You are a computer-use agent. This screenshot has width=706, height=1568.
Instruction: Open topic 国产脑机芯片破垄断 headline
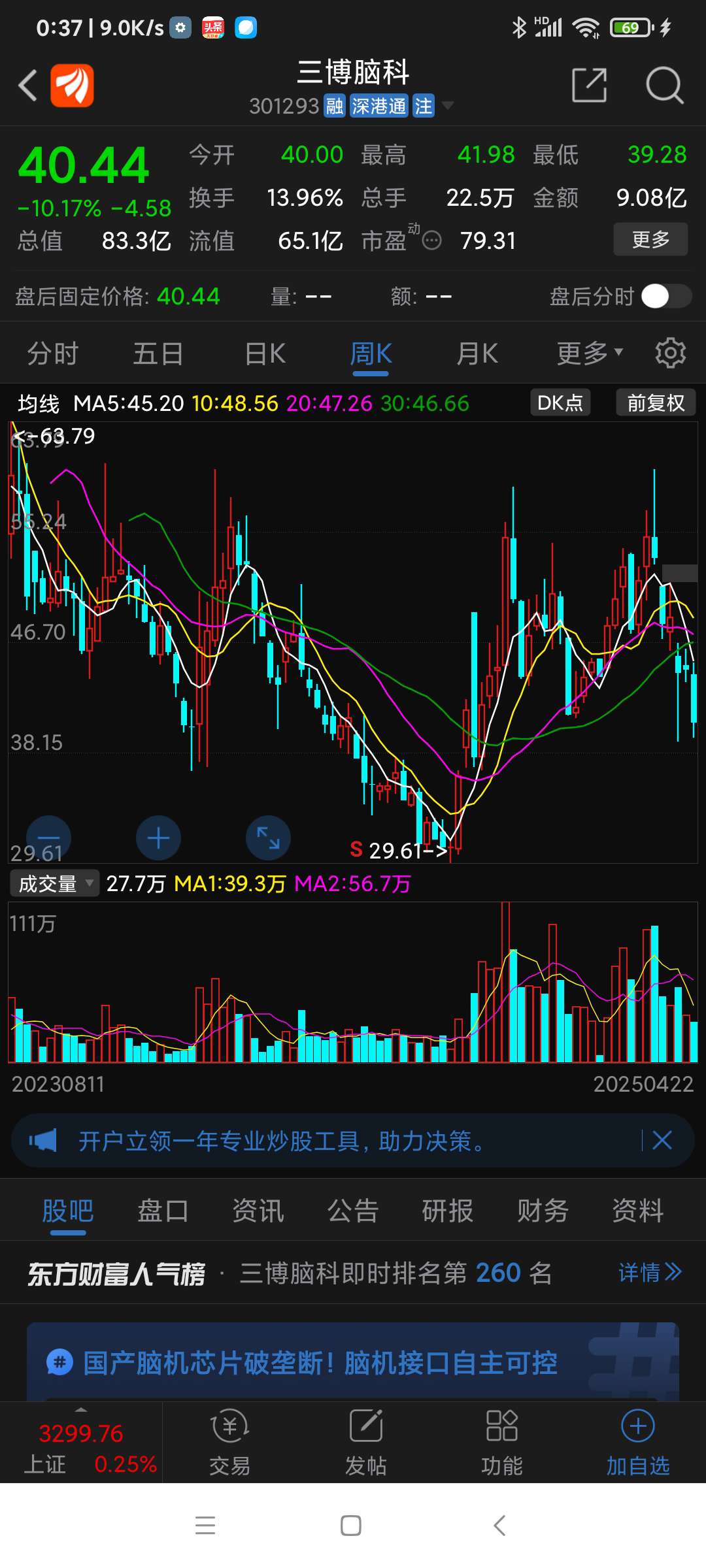coord(320,1363)
